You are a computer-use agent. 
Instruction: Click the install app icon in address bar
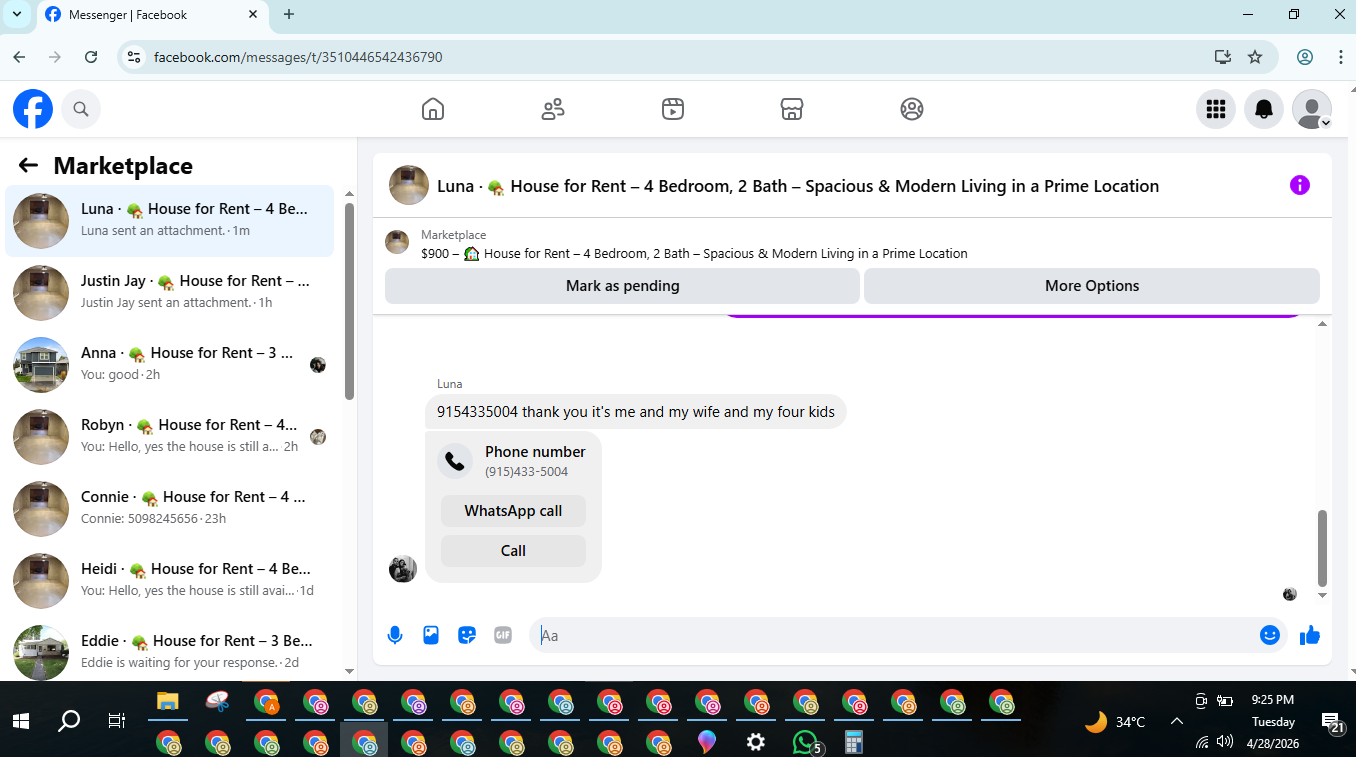pos(1222,57)
